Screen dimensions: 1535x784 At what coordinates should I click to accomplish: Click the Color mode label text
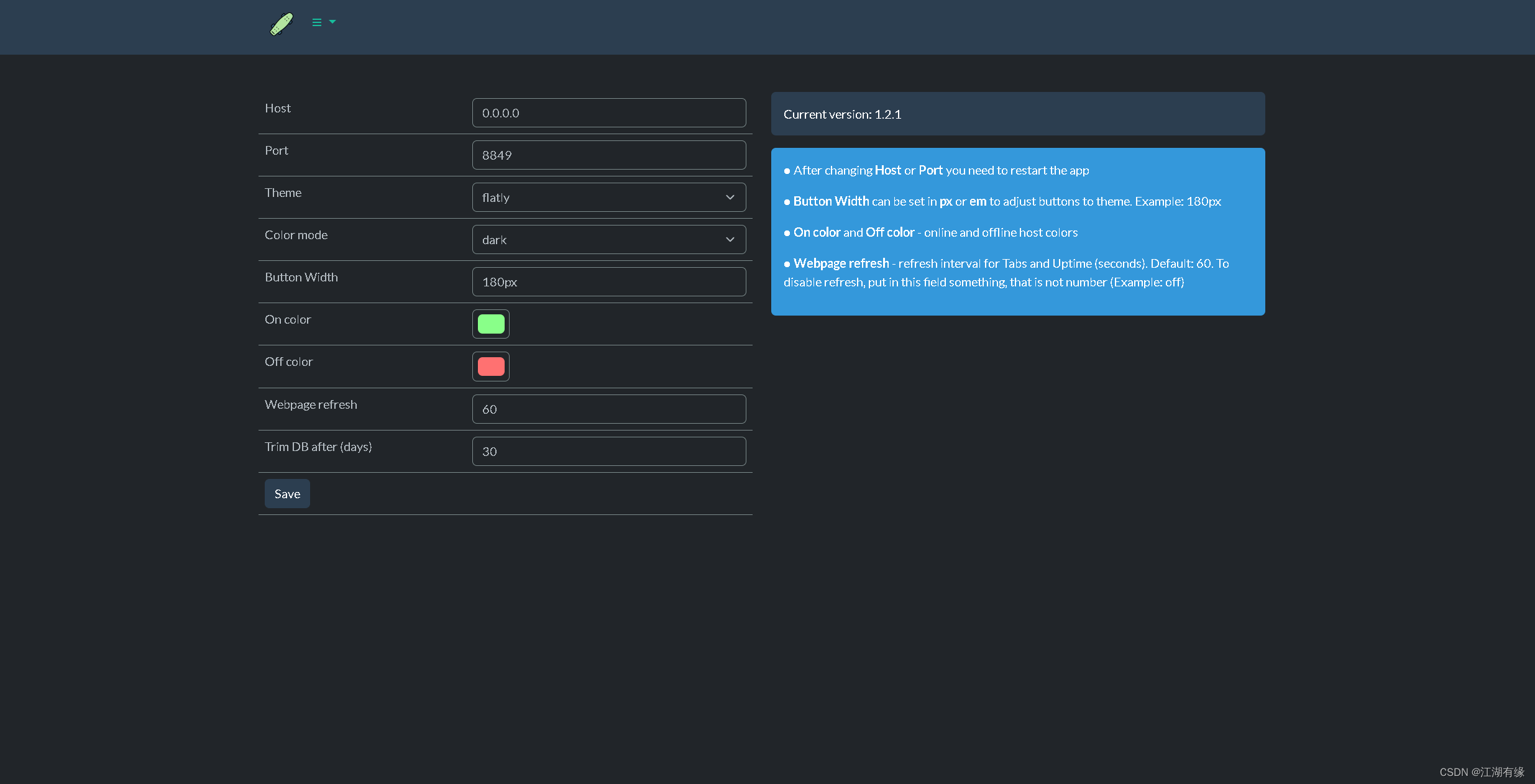pyautogui.click(x=296, y=235)
